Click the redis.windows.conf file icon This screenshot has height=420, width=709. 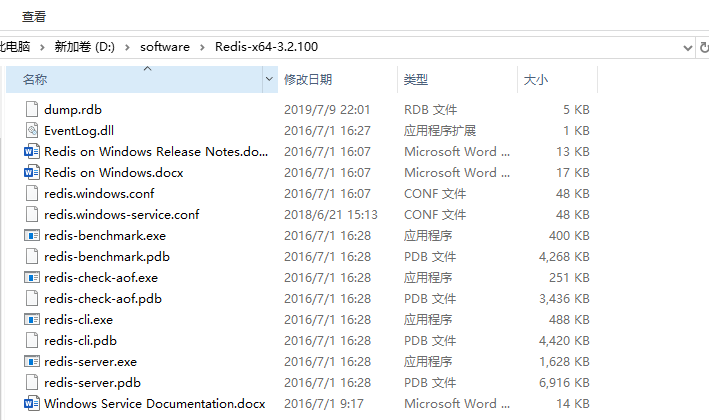(32, 193)
